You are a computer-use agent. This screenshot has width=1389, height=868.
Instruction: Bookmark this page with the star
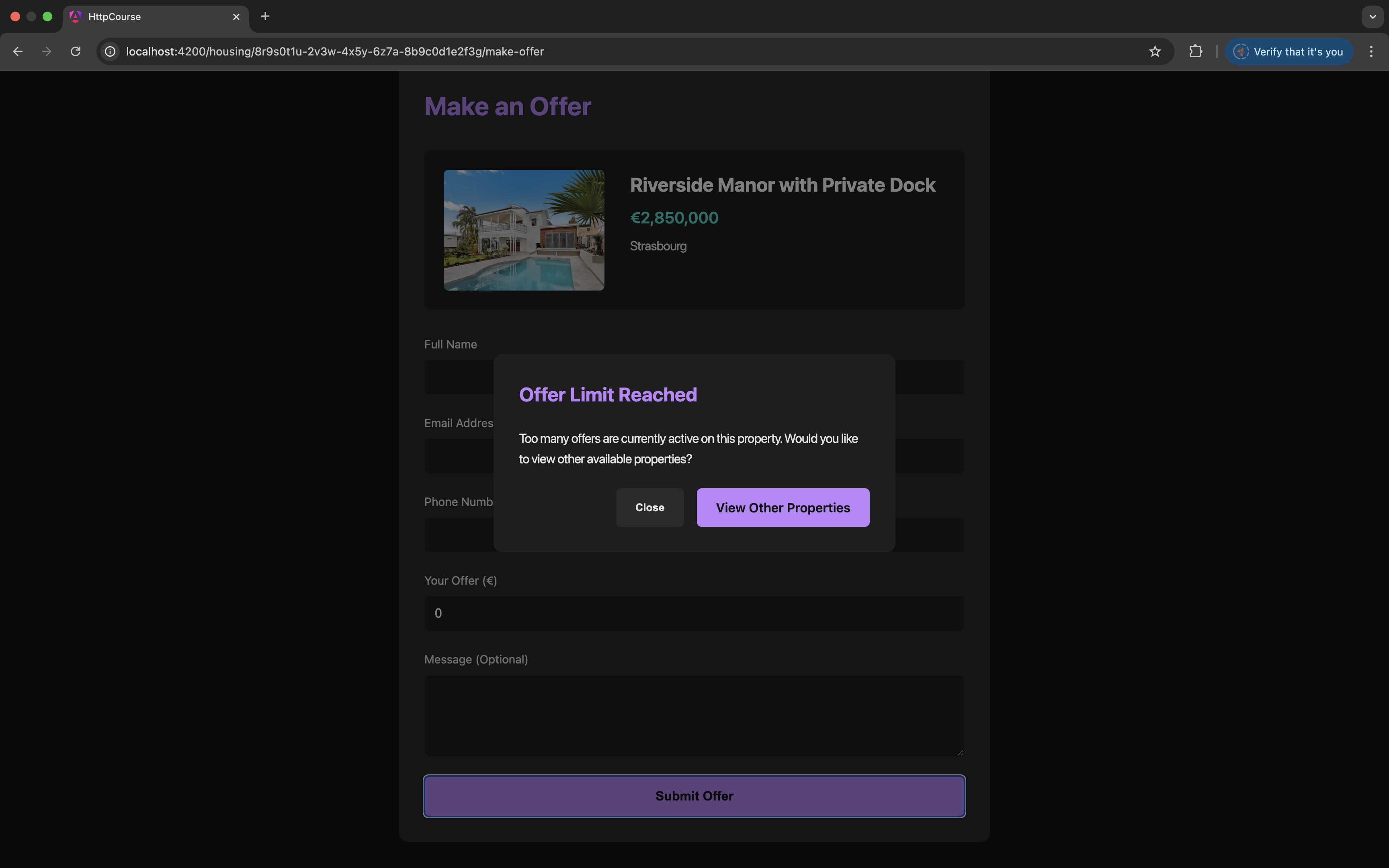[x=1155, y=52]
